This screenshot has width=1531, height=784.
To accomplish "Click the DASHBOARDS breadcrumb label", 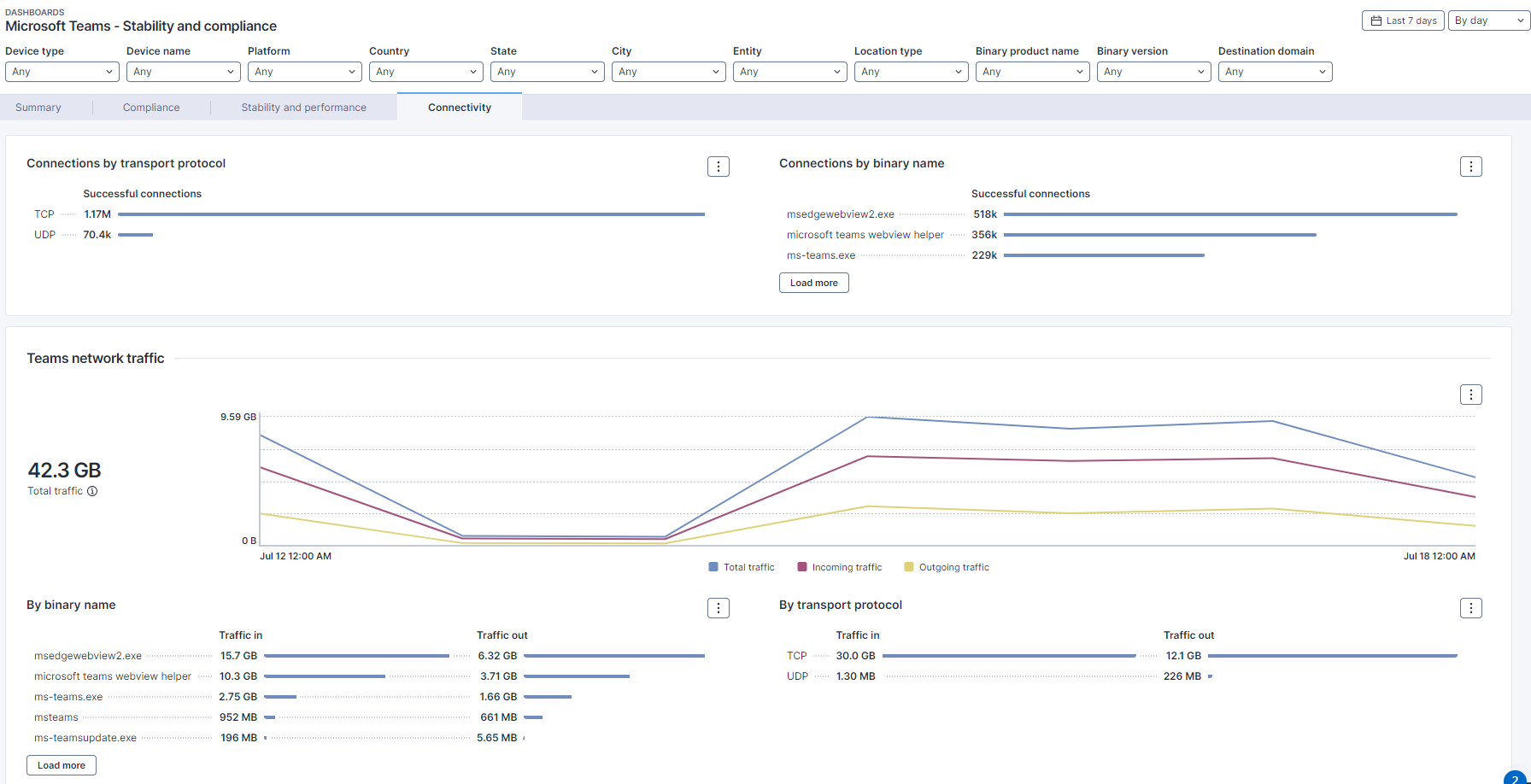I will click(x=35, y=12).
